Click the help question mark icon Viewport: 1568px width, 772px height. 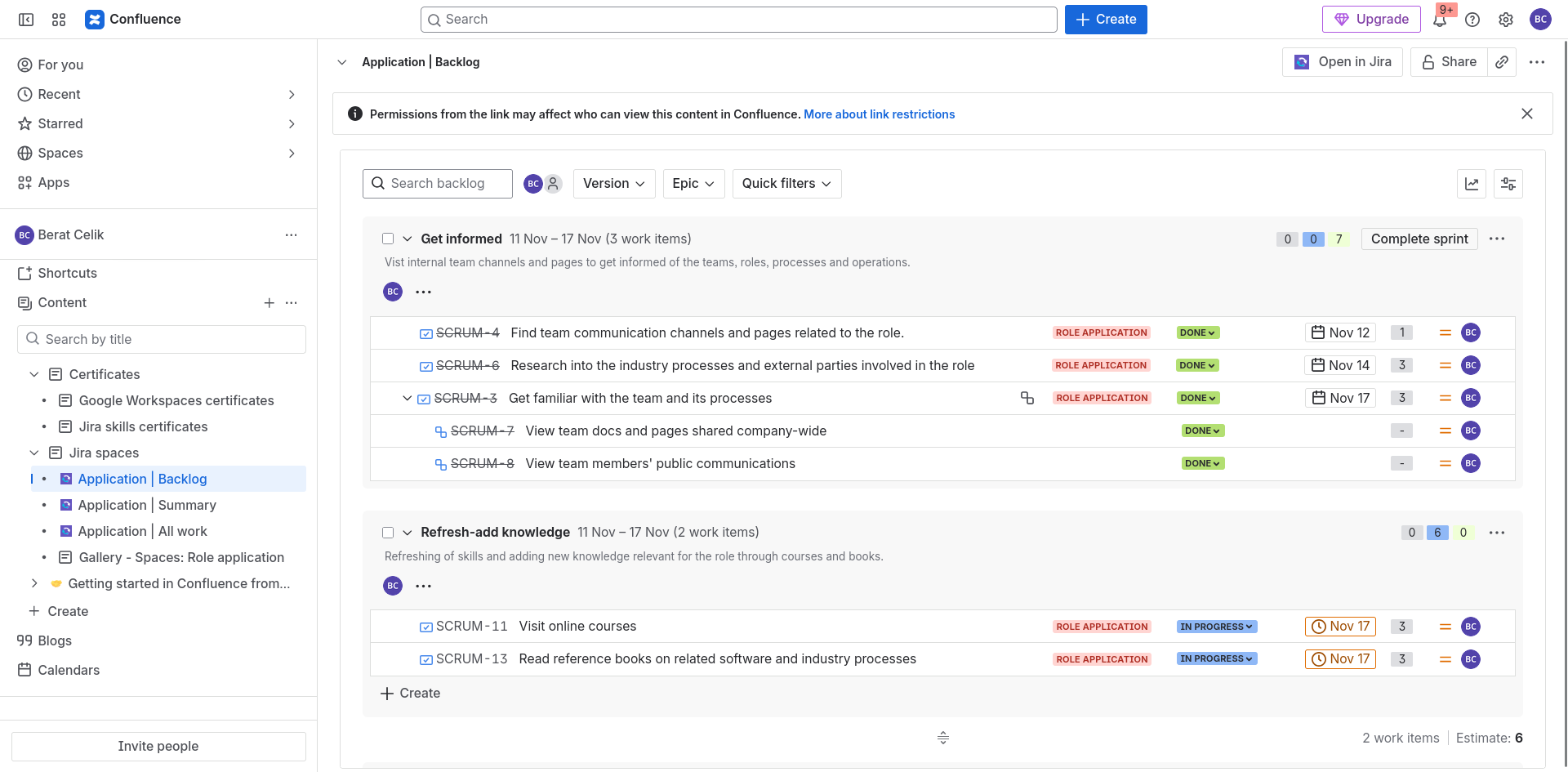[1472, 20]
